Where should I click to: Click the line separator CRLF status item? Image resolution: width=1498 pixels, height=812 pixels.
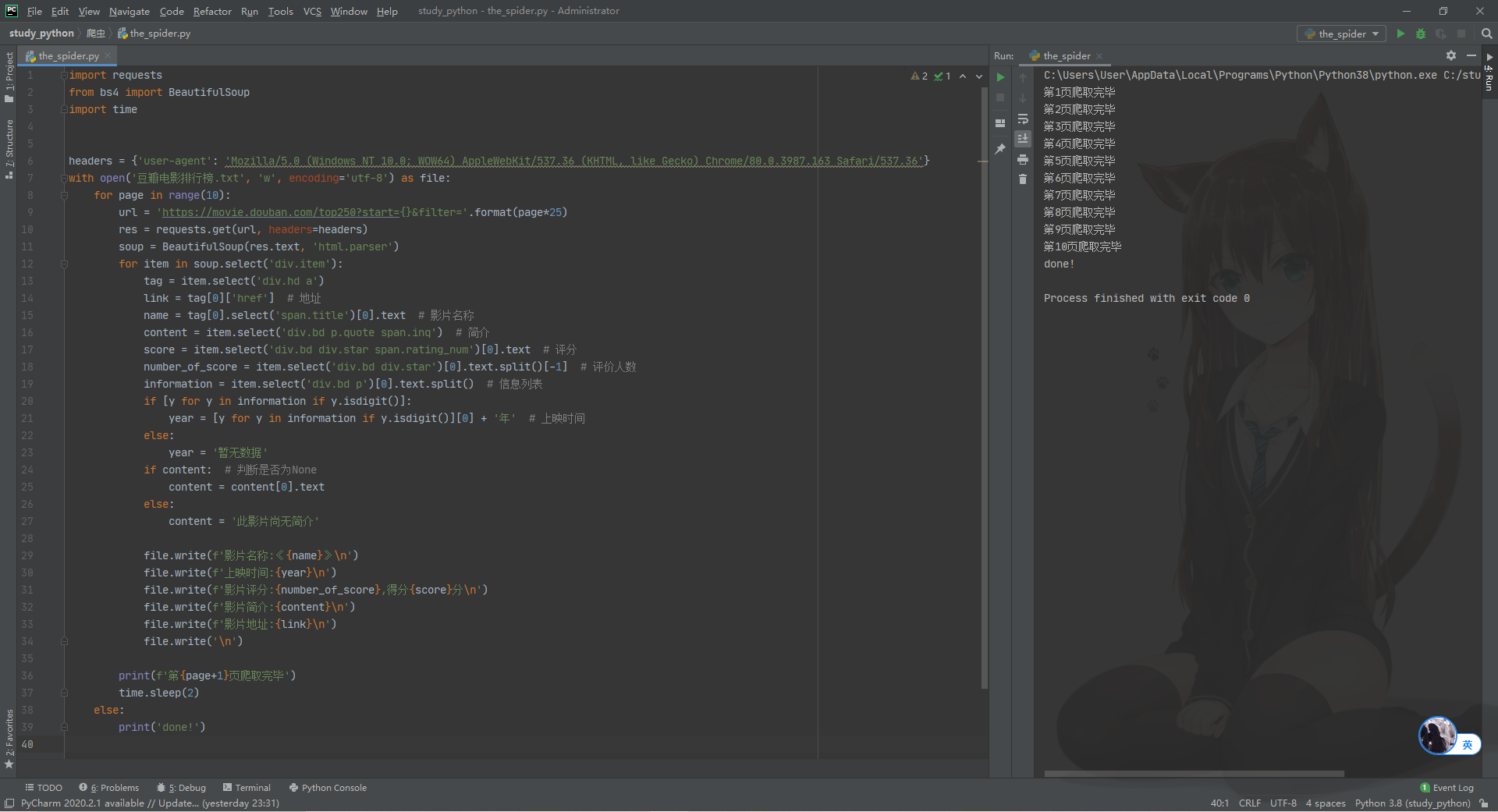coord(1249,803)
